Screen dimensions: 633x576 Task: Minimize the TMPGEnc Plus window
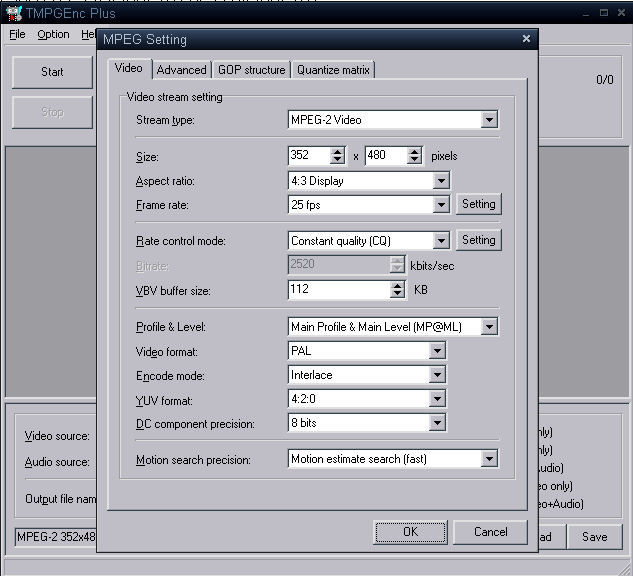[586, 13]
